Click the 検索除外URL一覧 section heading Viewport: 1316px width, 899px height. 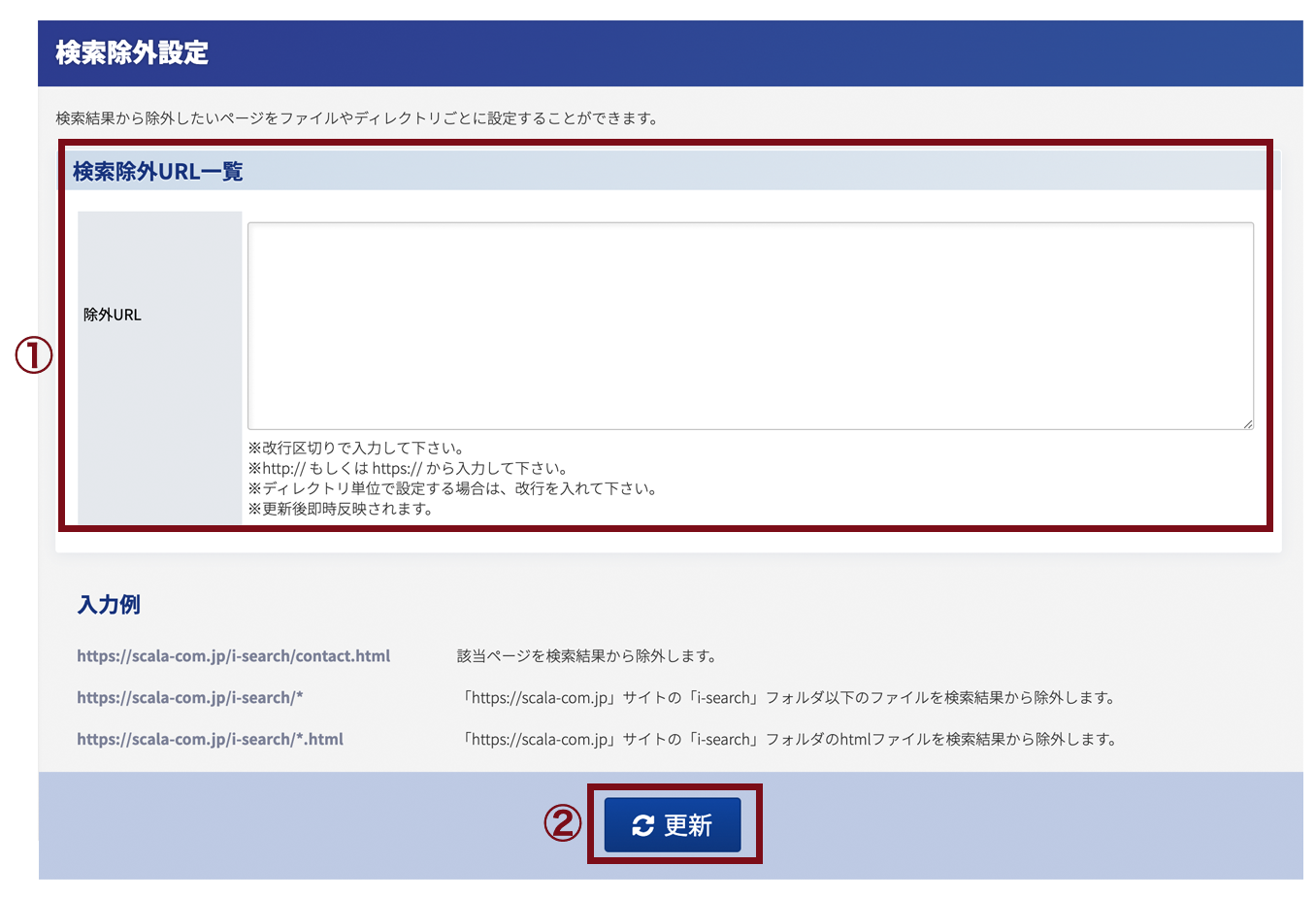(x=157, y=172)
